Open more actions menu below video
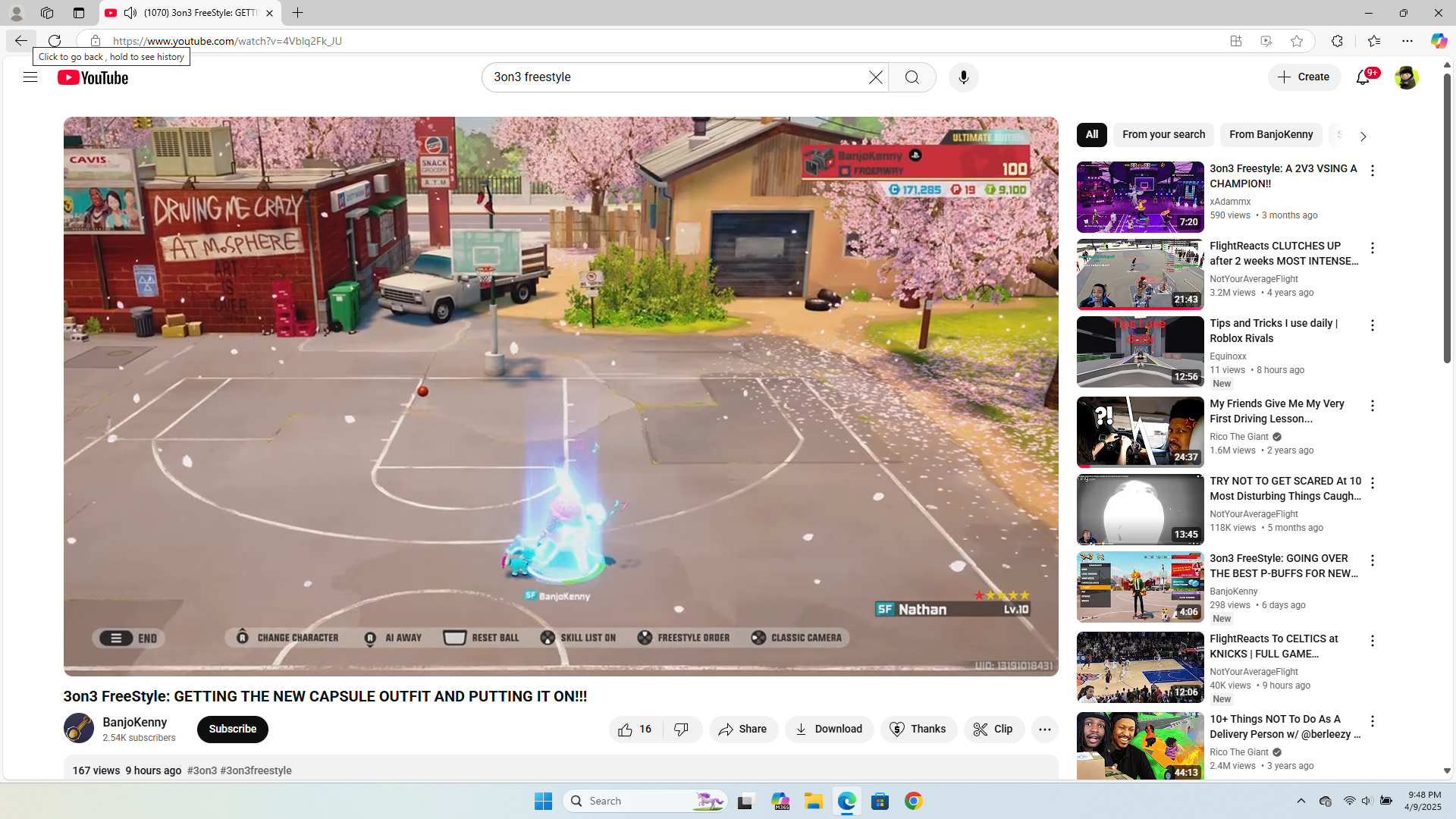The image size is (1456, 819). (x=1044, y=730)
